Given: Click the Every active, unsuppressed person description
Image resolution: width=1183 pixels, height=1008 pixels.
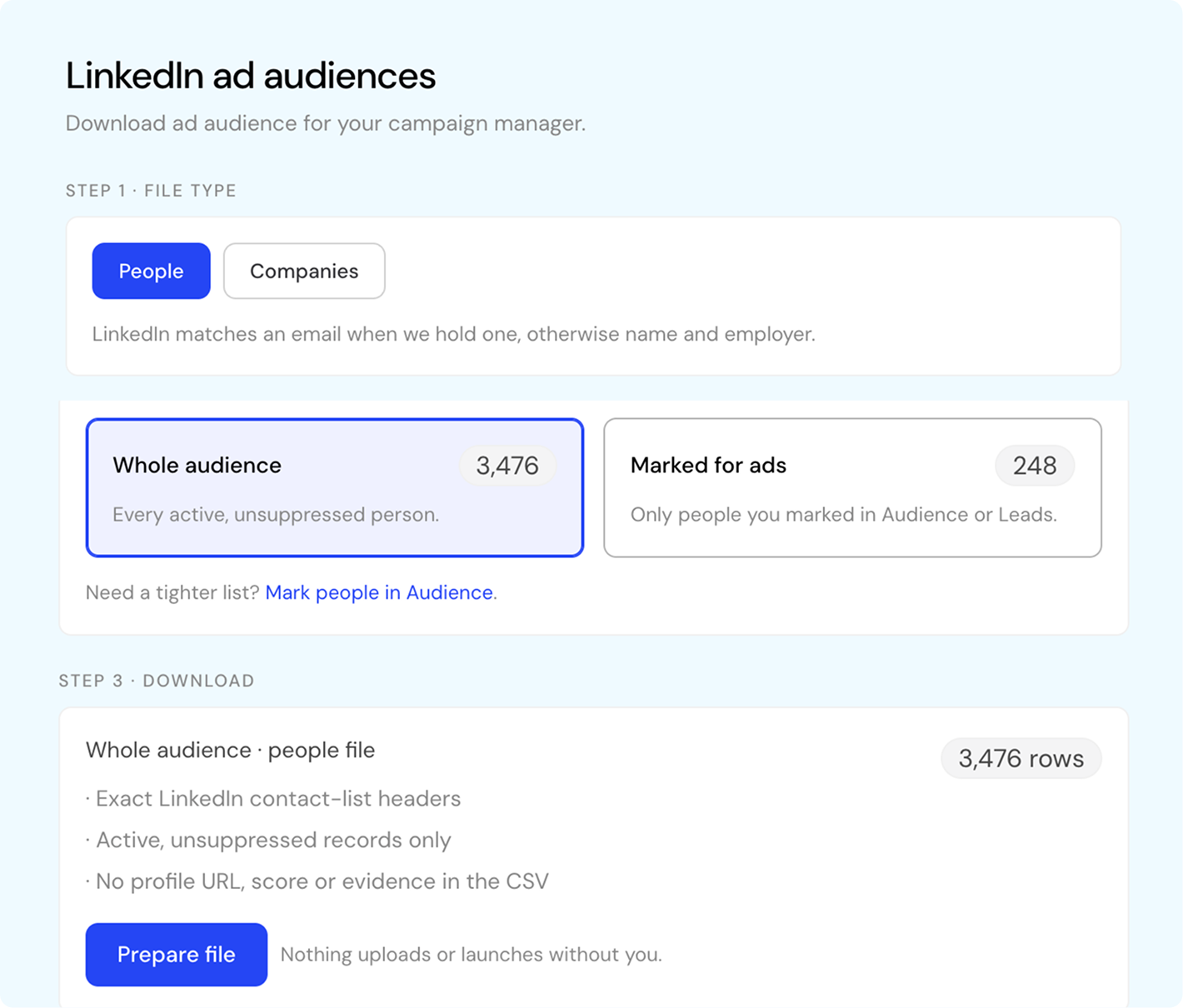Looking at the screenshot, I should pos(276,514).
